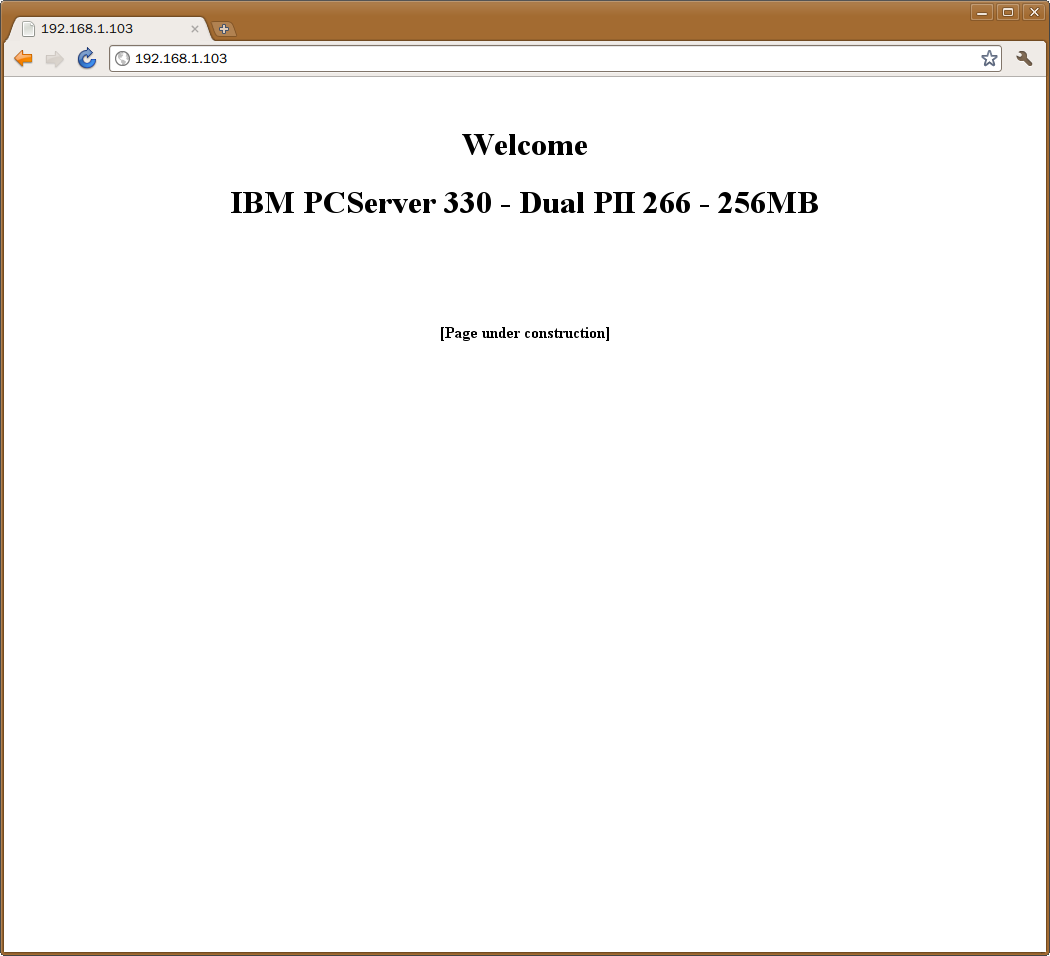Go back using the orange back arrow
The height and width of the screenshot is (956, 1050).
[23, 59]
